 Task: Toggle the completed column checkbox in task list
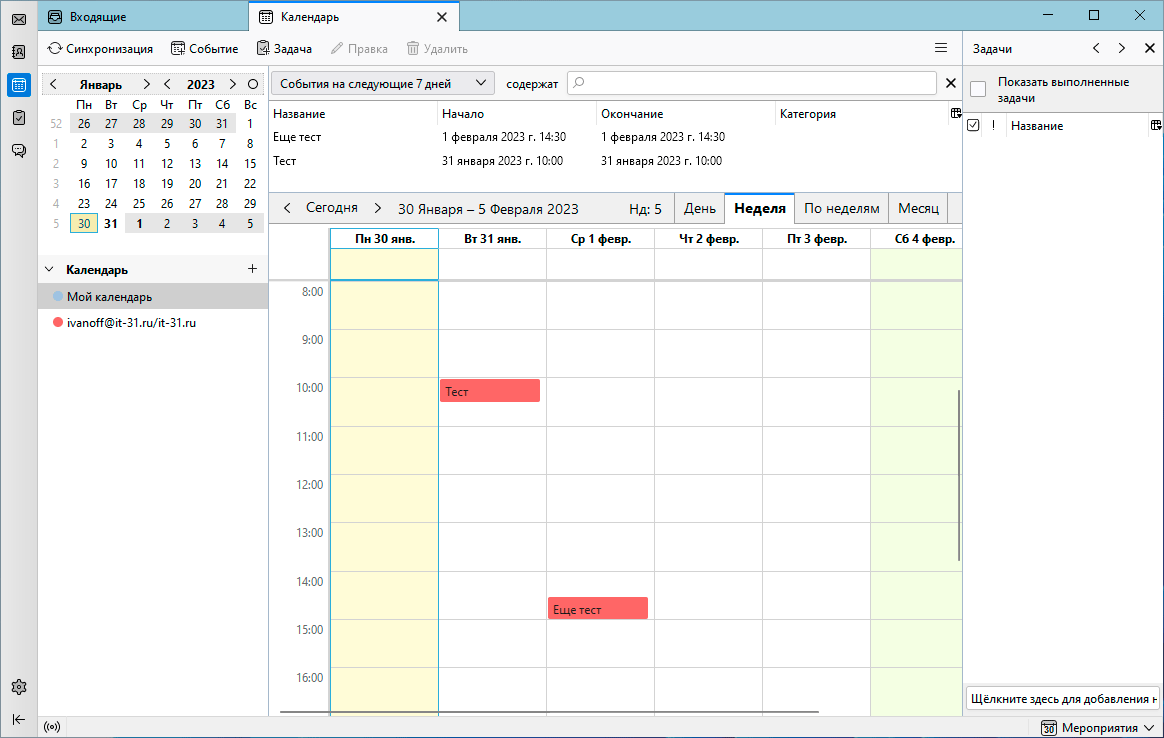tap(973, 126)
